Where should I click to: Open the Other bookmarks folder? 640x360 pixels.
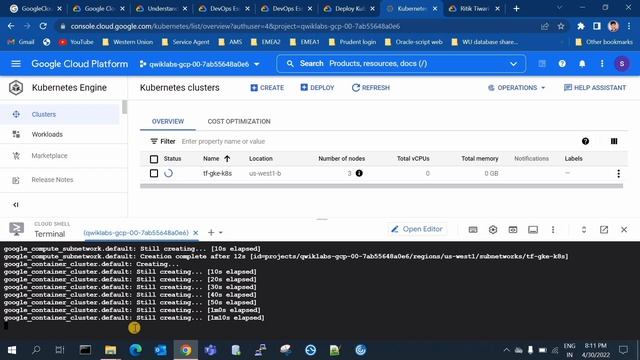coord(603,42)
